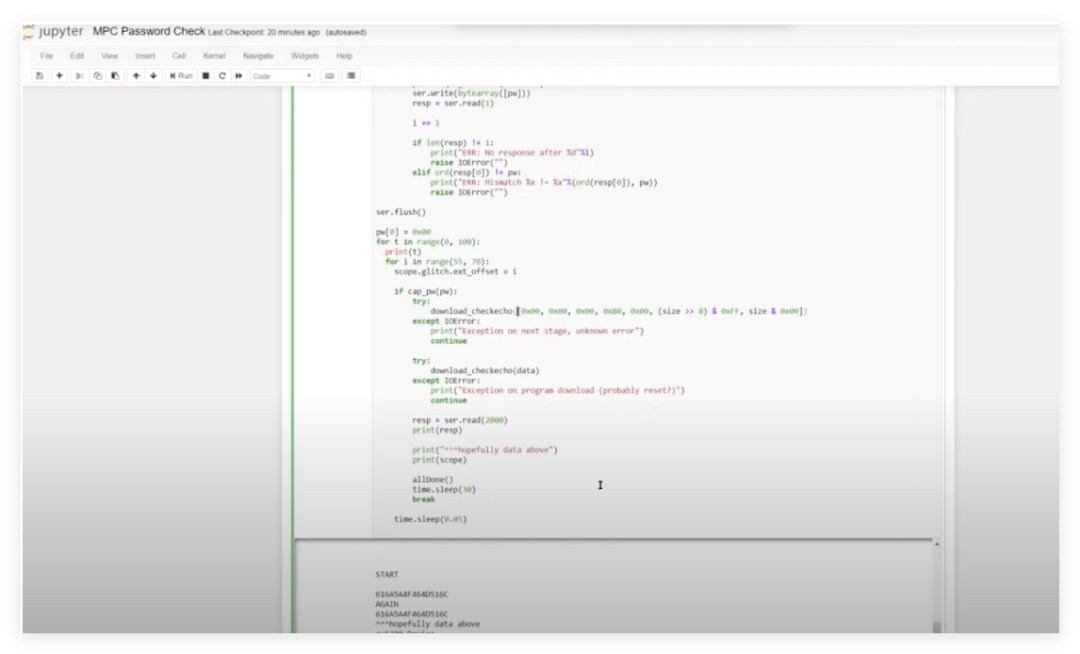Open the Kernel menu

[x=214, y=56]
